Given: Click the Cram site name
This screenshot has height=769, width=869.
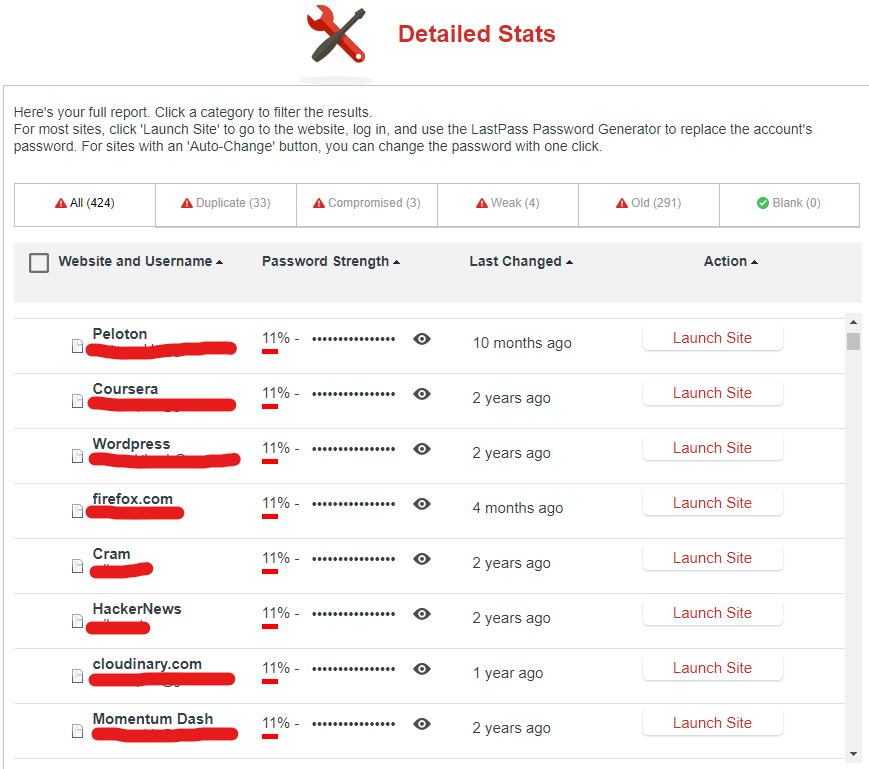Looking at the screenshot, I should click(x=111, y=553).
